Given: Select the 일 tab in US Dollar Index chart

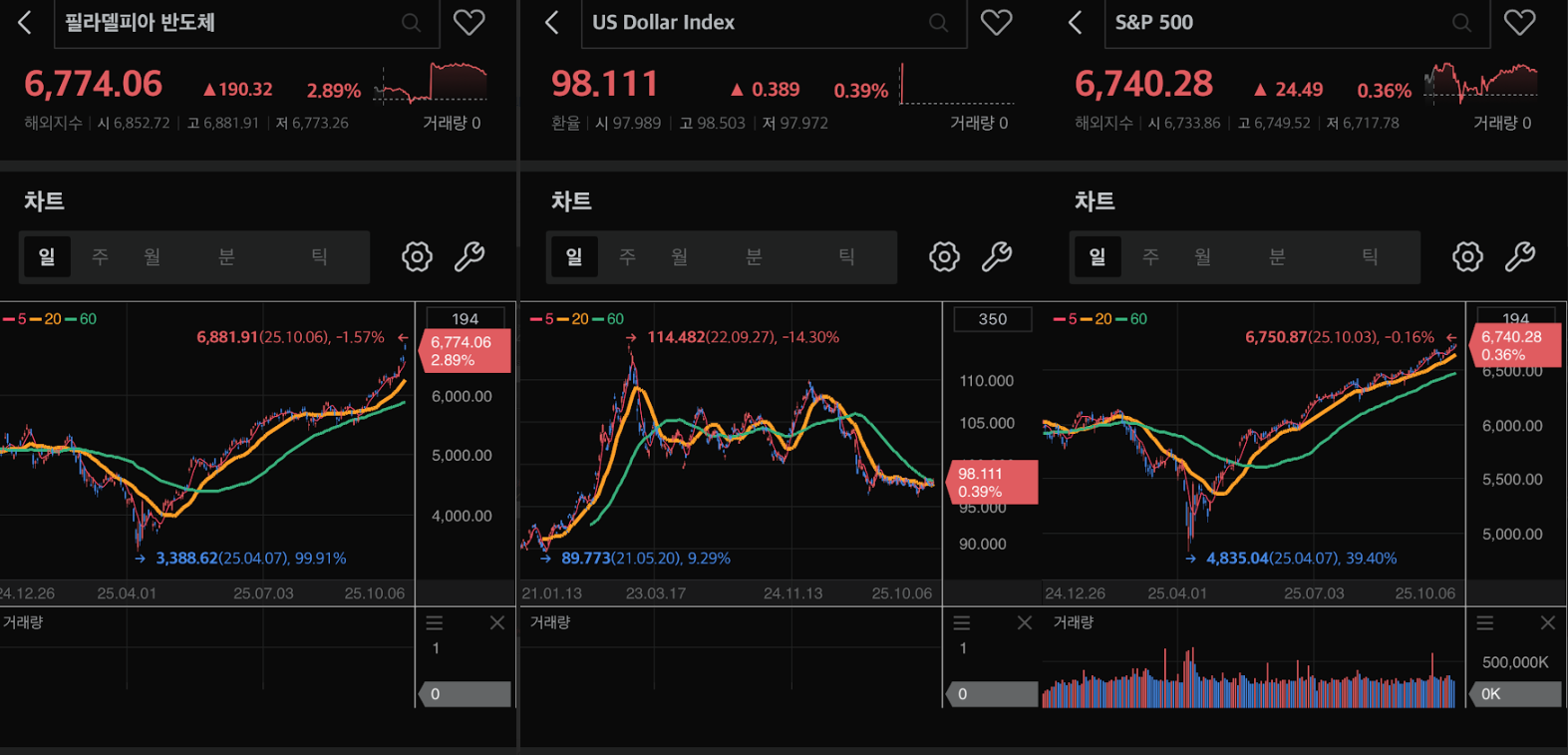Looking at the screenshot, I should click(574, 256).
